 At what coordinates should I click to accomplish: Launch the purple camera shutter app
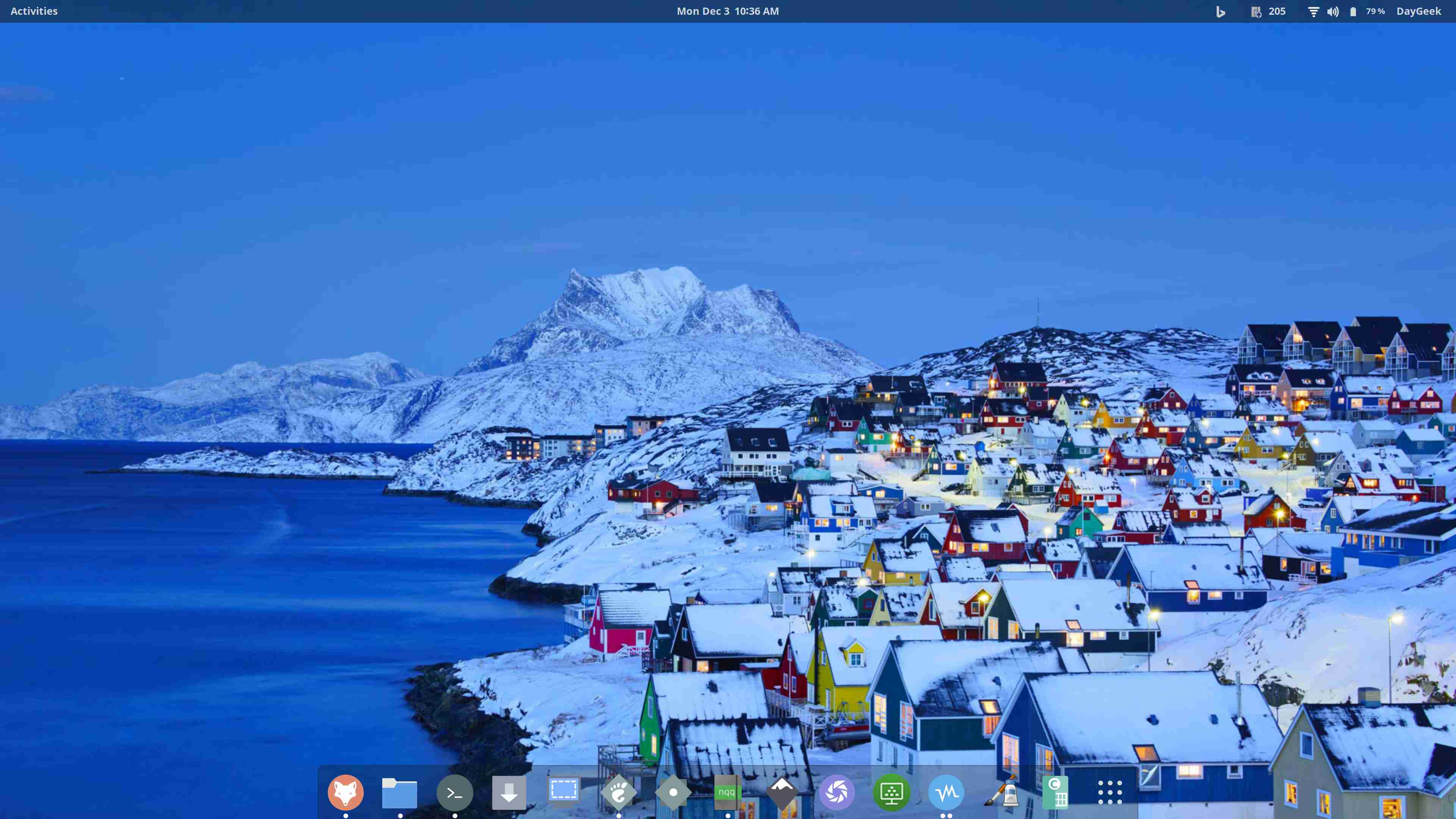point(836,792)
